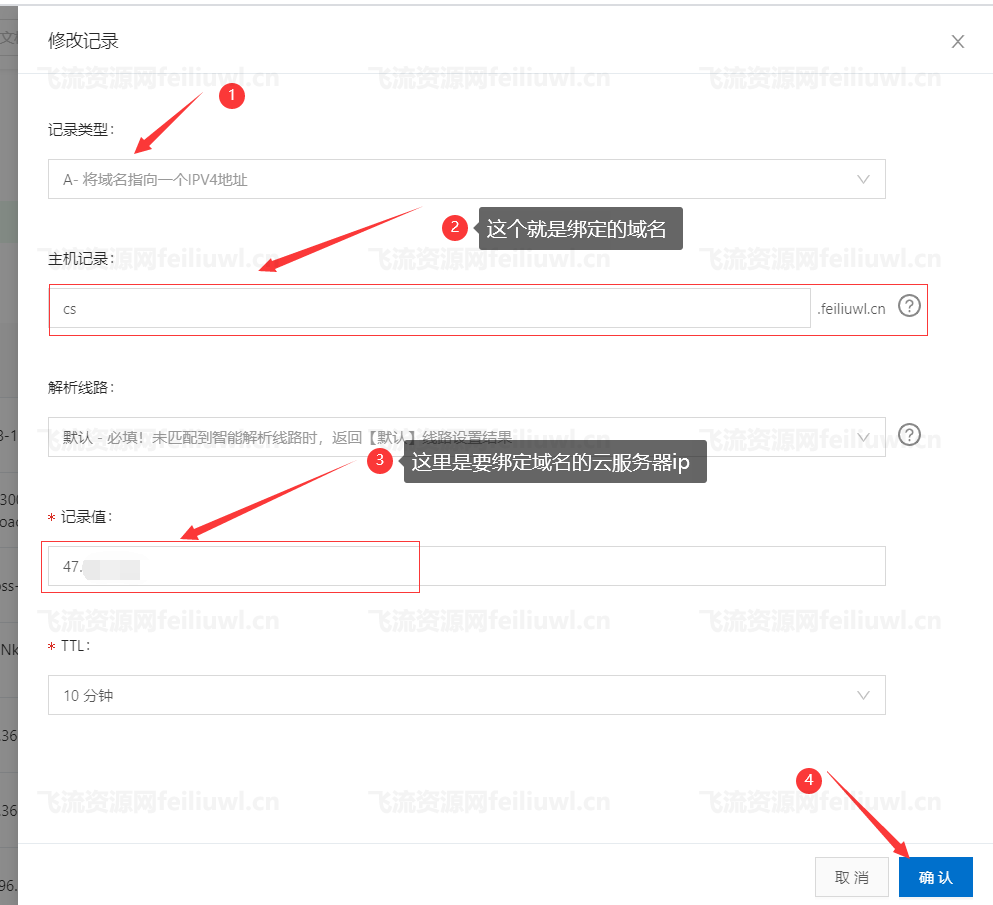Click the 记录值 input field
Screen dimensions: 993x905
(467, 566)
